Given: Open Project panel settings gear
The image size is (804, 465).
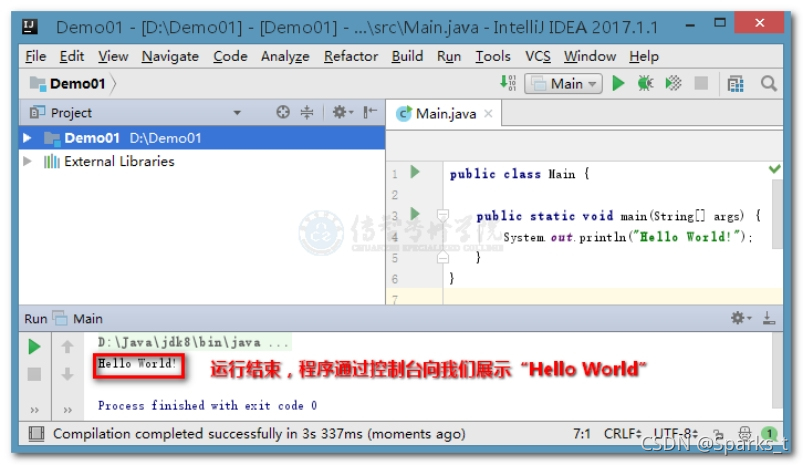Looking at the screenshot, I should pyautogui.click(x=343, y=112).
